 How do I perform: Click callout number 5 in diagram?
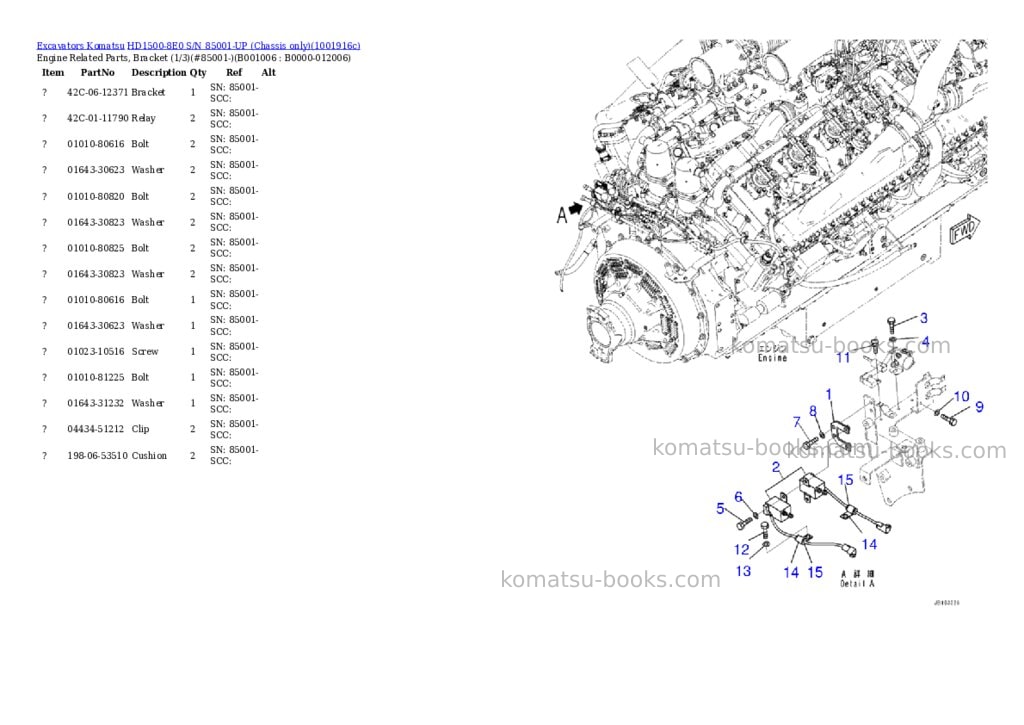coord(720,508)
